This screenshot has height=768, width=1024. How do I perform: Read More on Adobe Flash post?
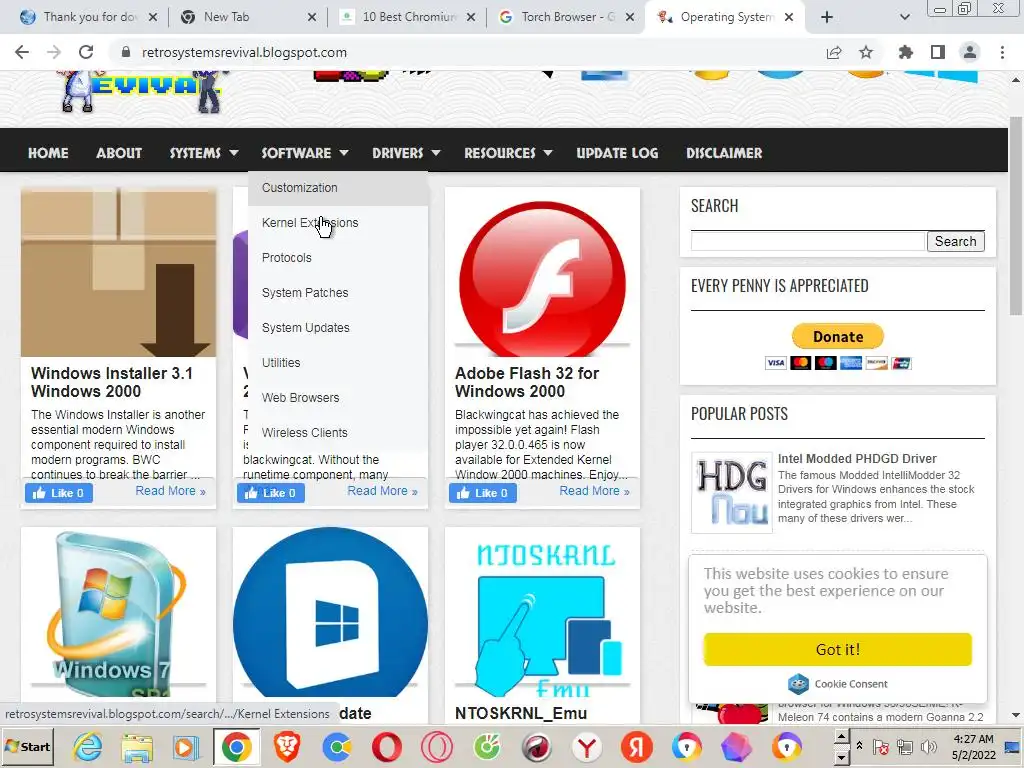pos(594,490)
